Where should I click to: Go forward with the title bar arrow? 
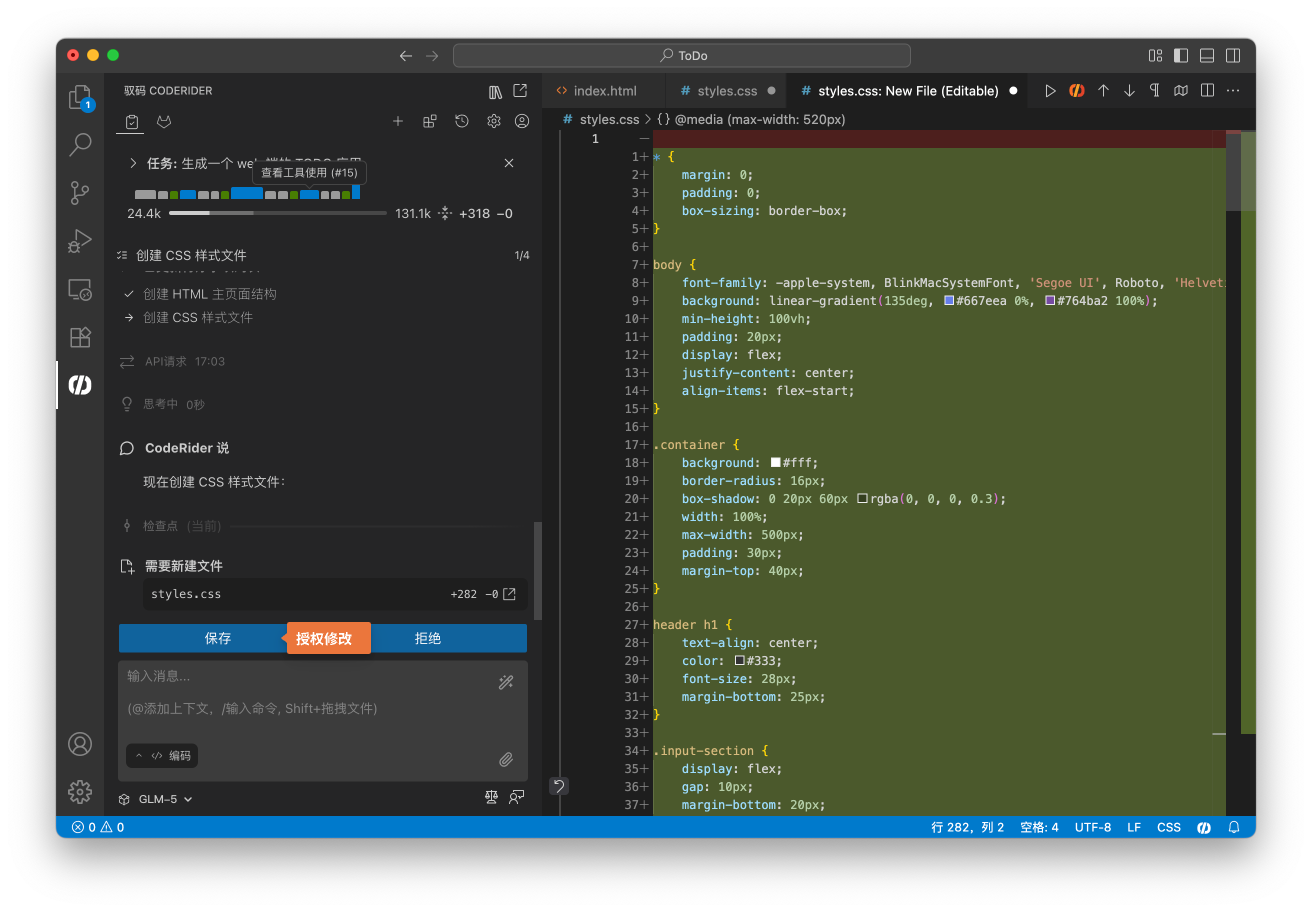point(432,56)
